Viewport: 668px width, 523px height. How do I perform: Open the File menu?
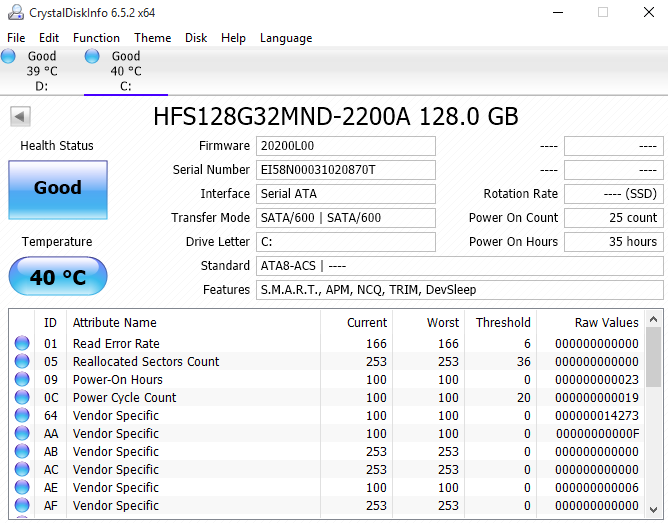[x=16, y=38]
